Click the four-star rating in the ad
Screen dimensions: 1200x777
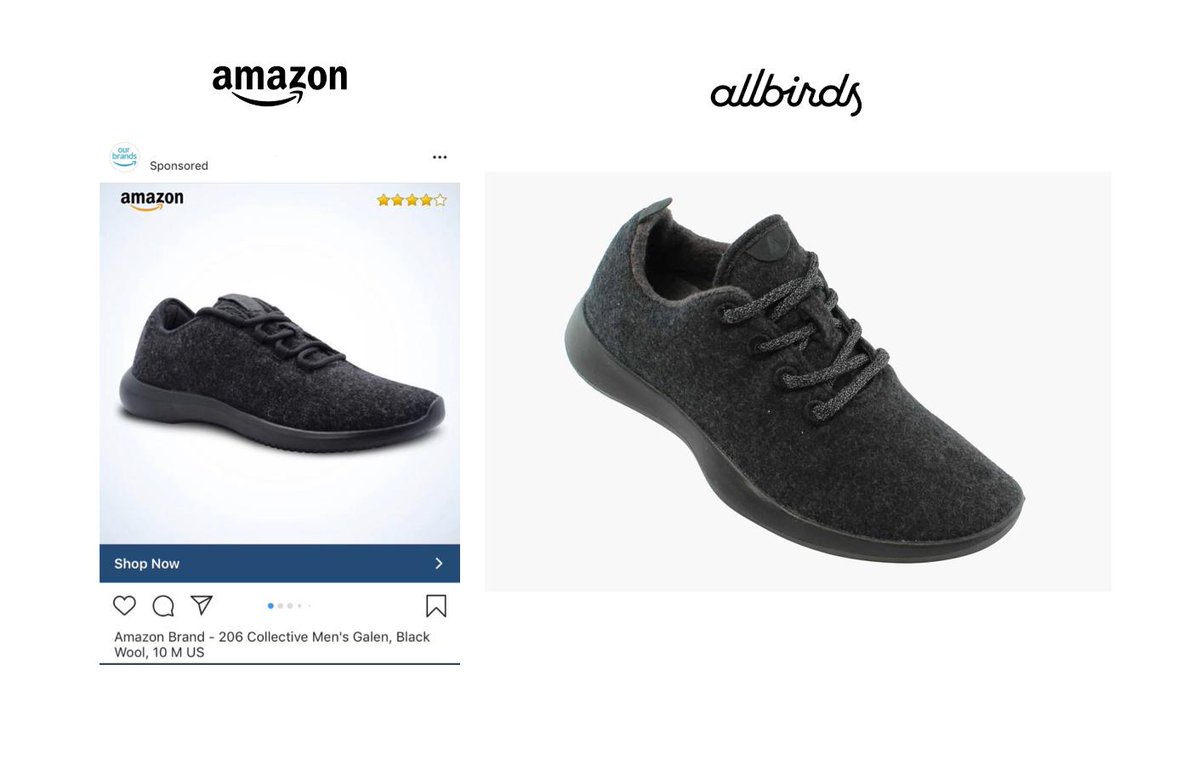point(412,200)
